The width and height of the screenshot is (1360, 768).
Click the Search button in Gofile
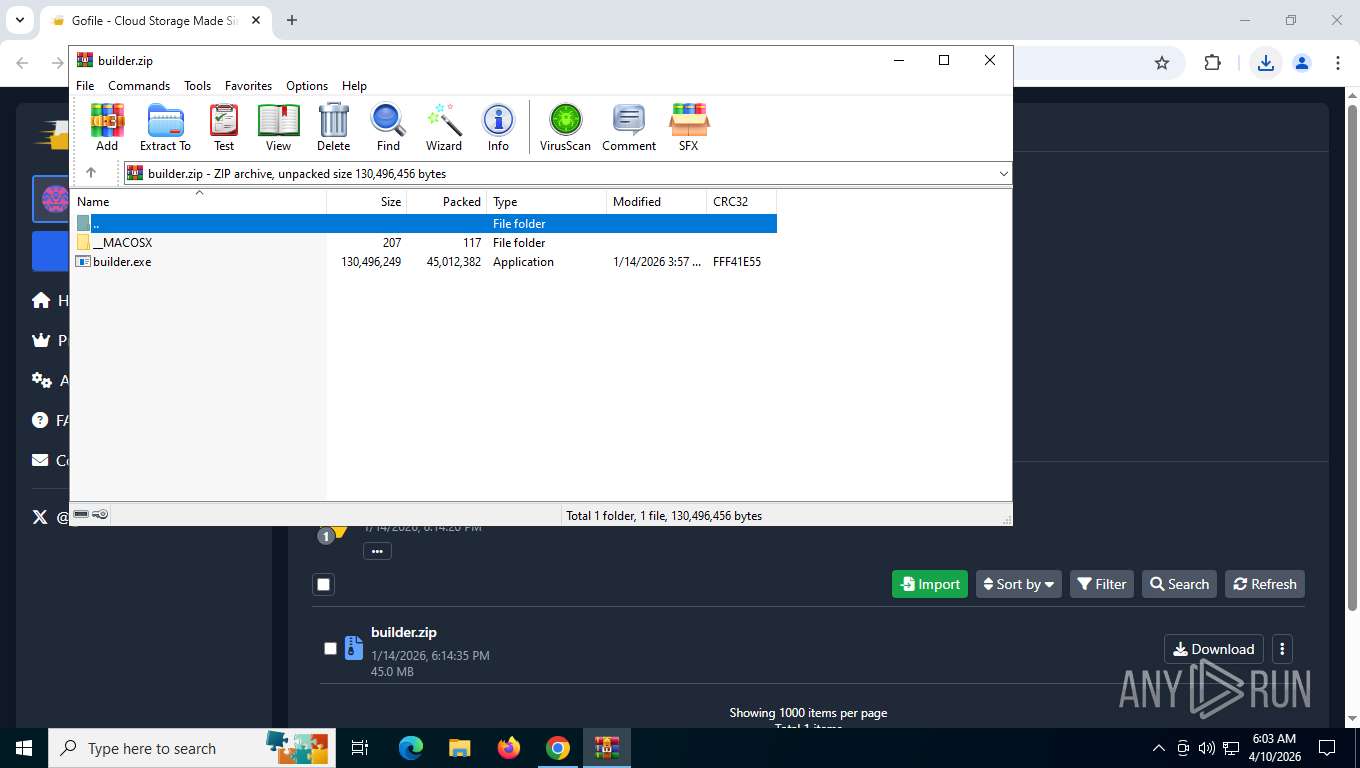(1179, 584)
